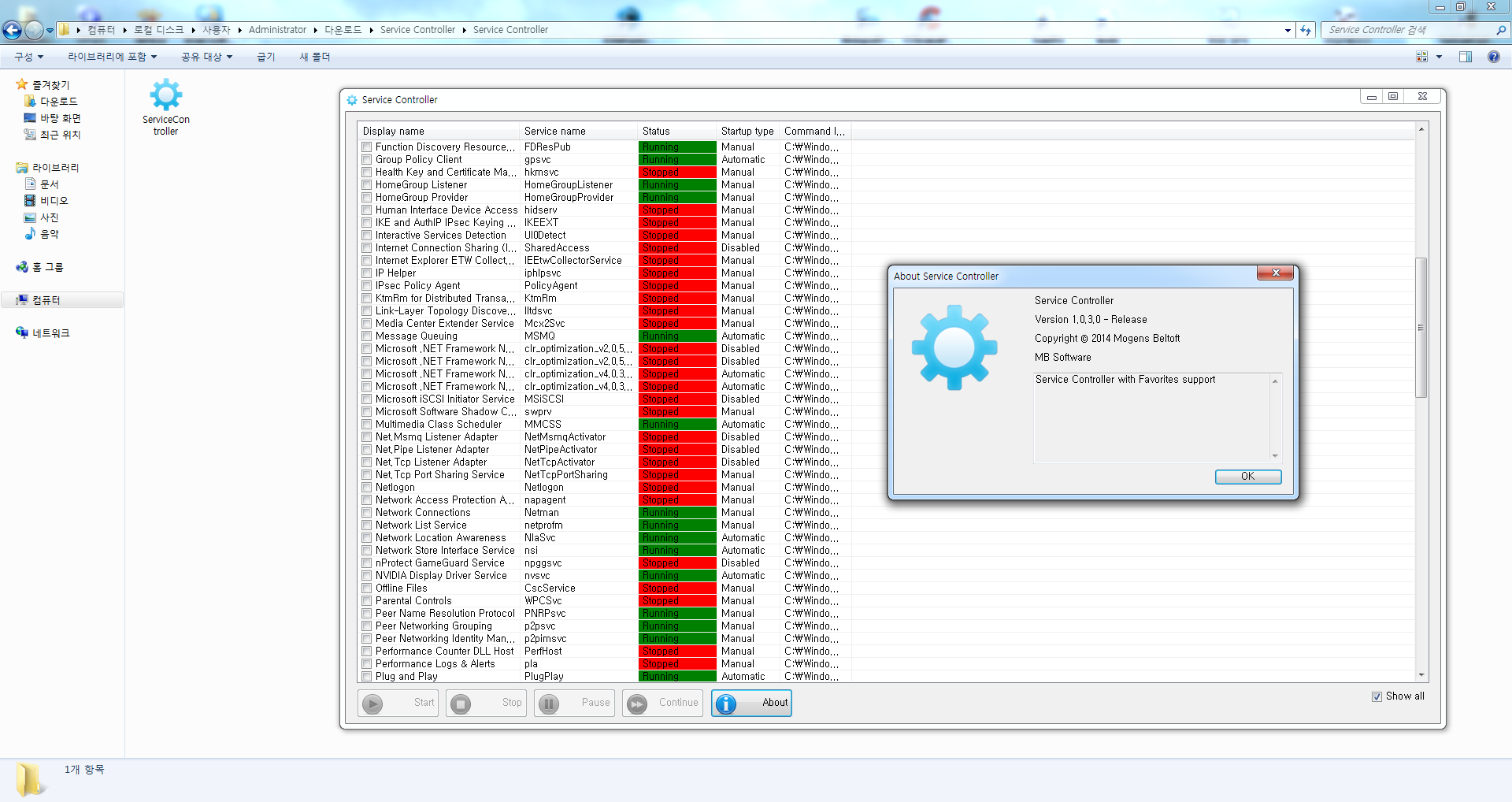The width and height of the screenshot is (1512, 802).
Task: Open 라이브러리에 포함 dropdown
Action: (112, 57)
